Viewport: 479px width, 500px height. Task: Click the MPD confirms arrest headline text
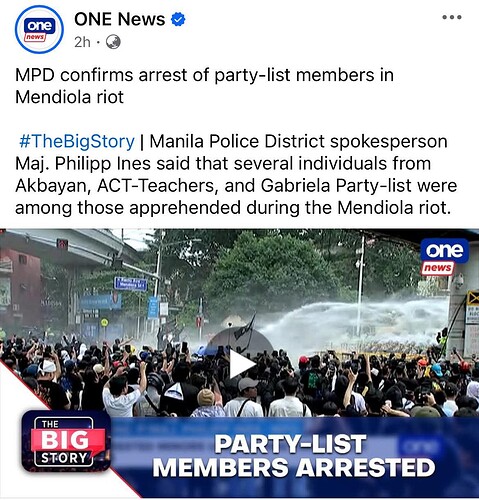204,75
